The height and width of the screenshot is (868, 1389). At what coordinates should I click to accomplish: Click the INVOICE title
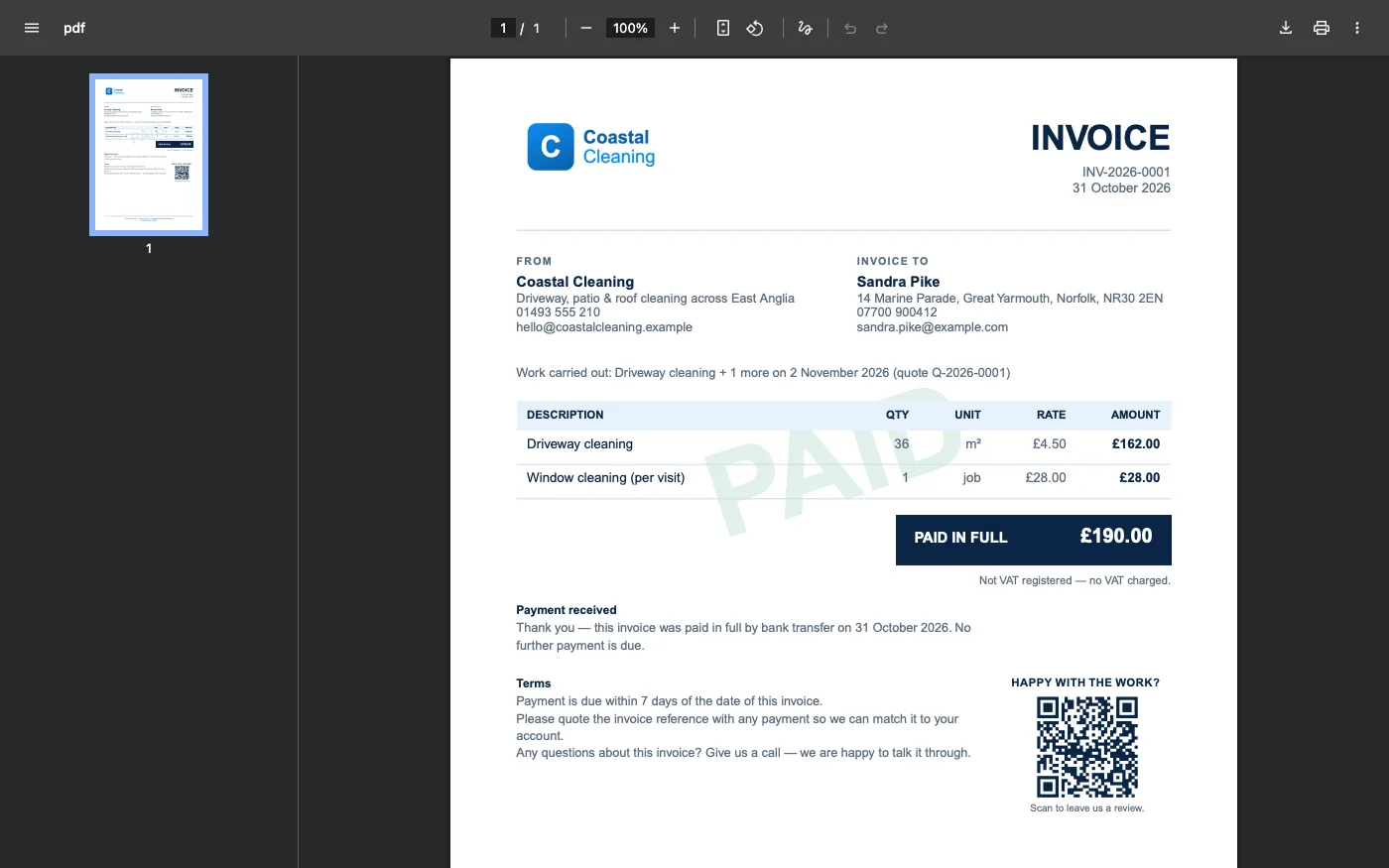[1100, 138]
